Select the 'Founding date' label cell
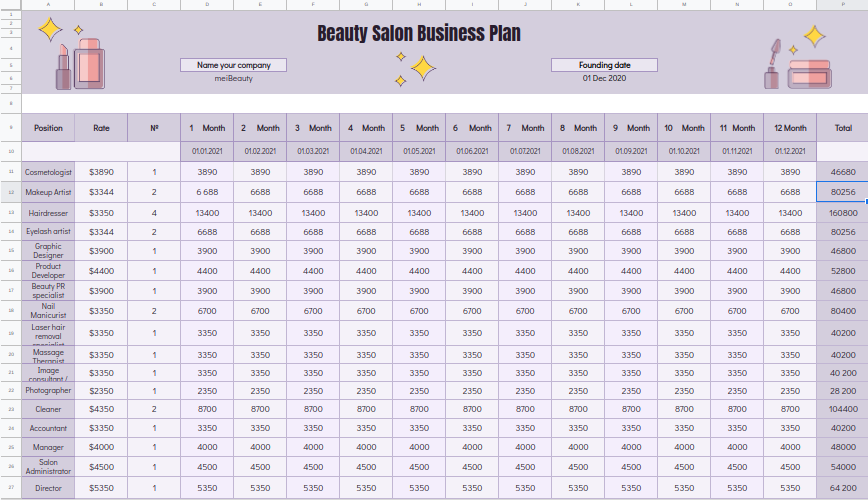 604,65
